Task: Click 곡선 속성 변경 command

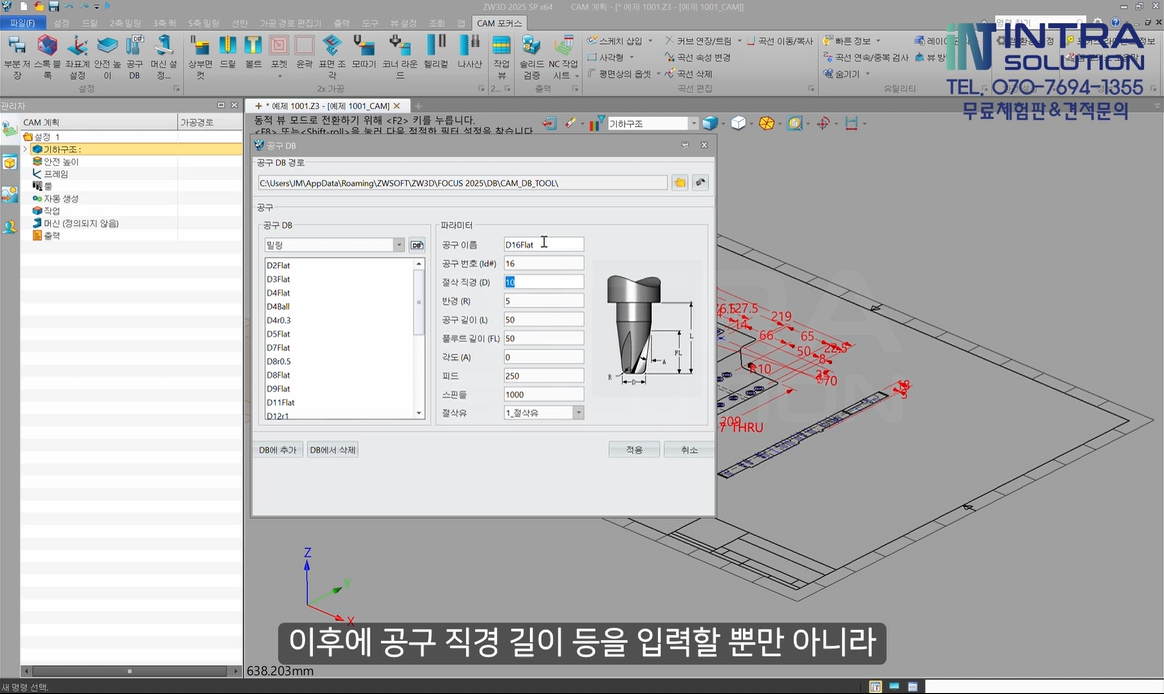Action: [697, 57]
